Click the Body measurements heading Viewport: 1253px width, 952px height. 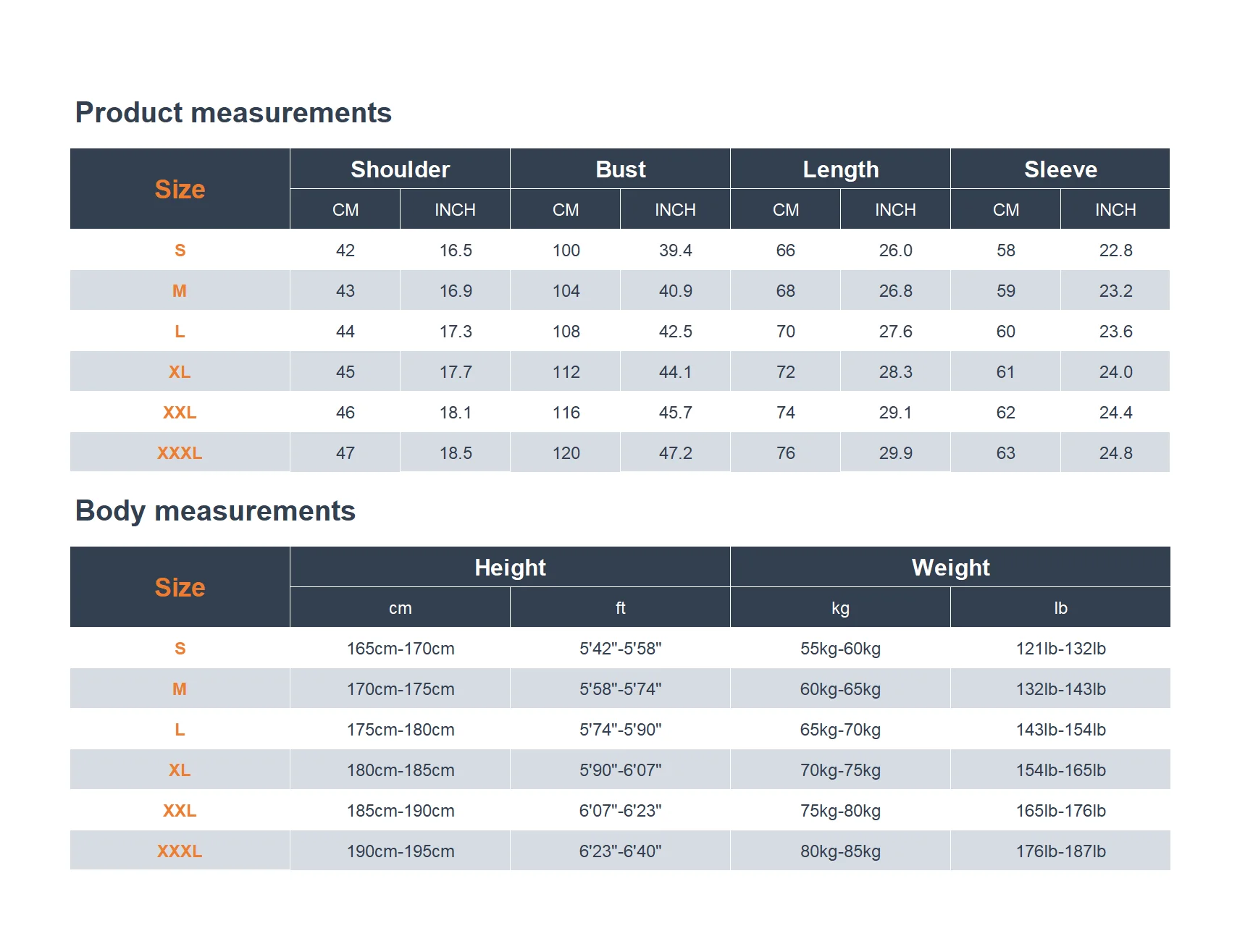click(215, 510)
